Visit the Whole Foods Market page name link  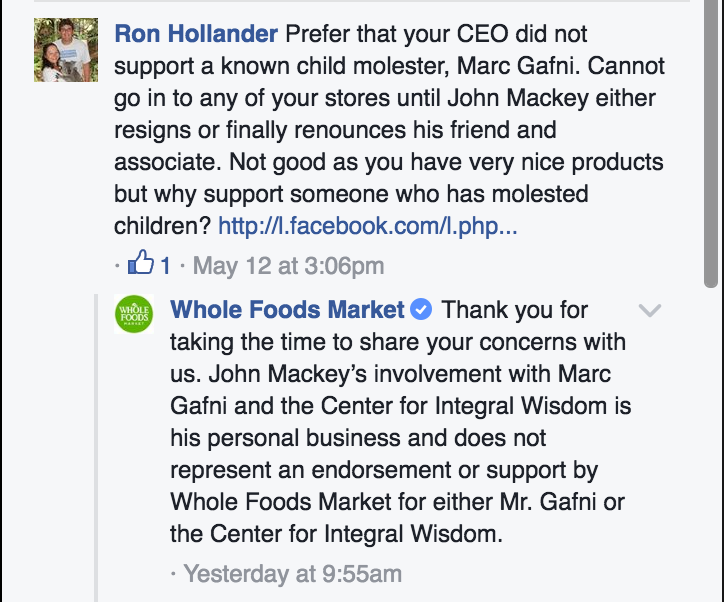[288, 310]
